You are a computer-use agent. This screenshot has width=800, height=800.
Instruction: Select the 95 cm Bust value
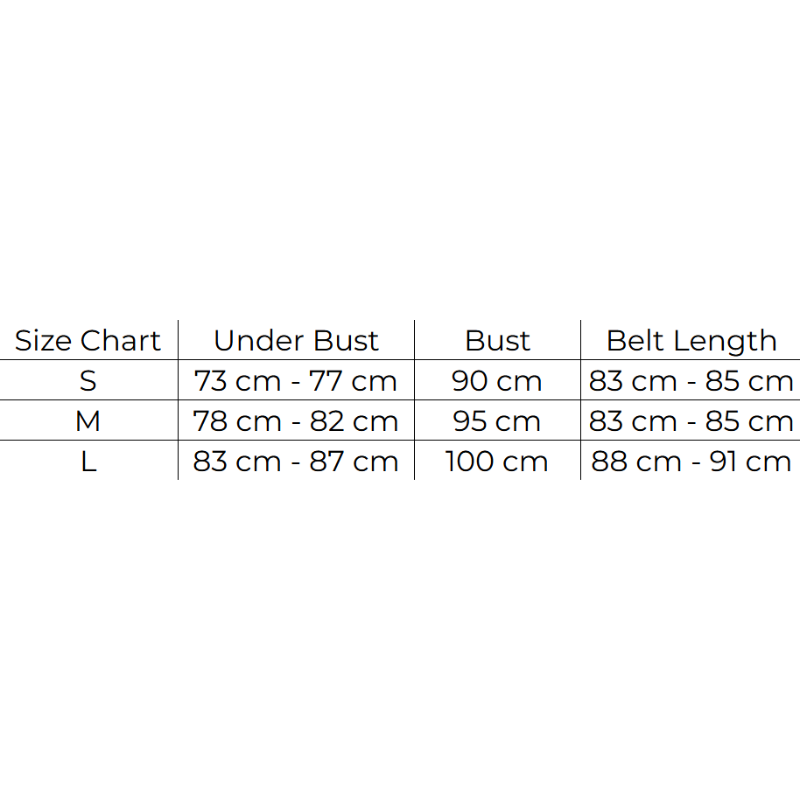[497, 421]
